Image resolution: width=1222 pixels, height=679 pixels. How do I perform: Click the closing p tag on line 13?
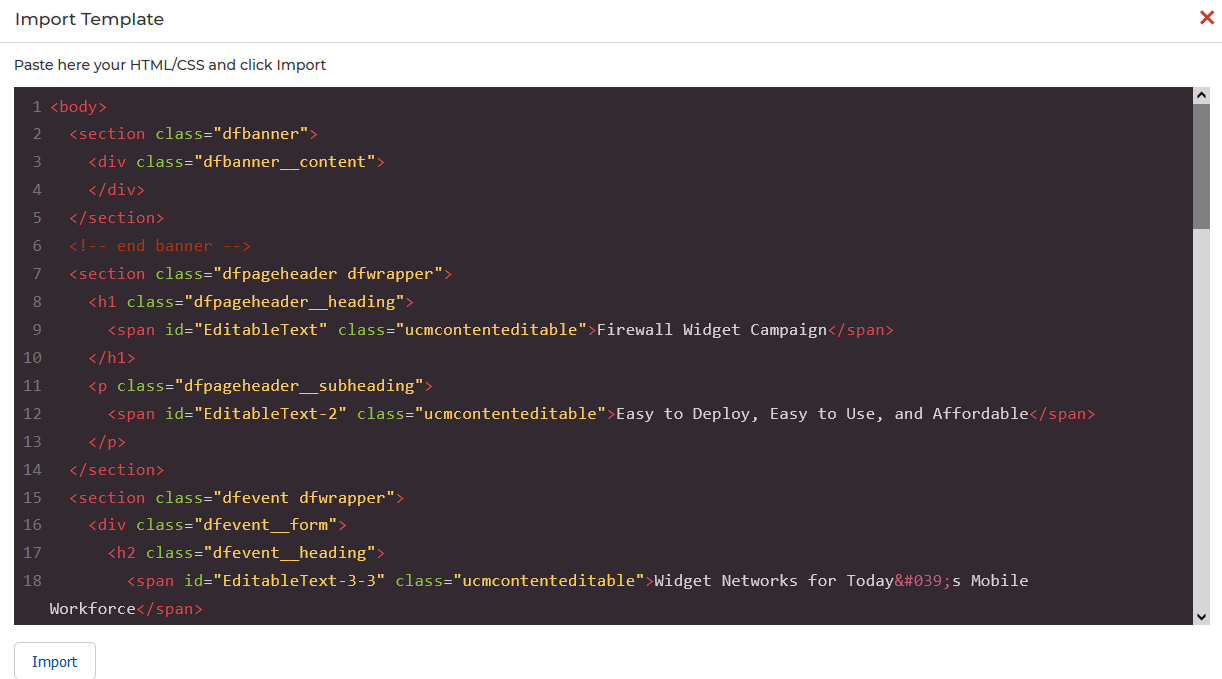[107, 442]
